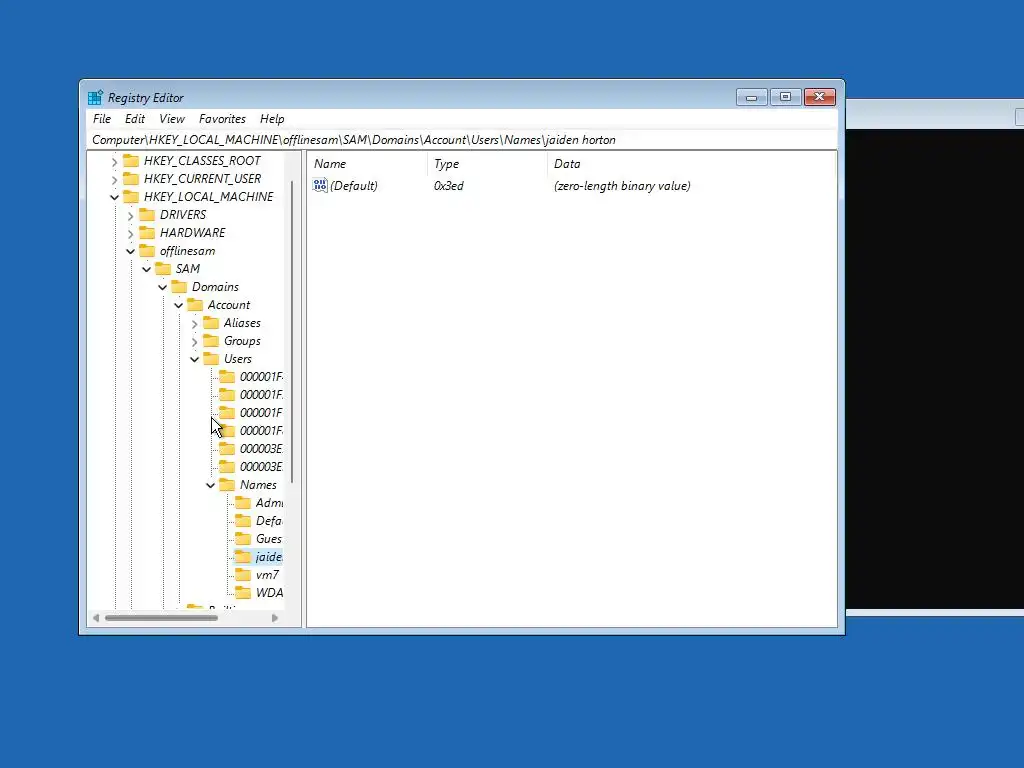
Task: Collapse the Domains key
Action: pos(162,287)
